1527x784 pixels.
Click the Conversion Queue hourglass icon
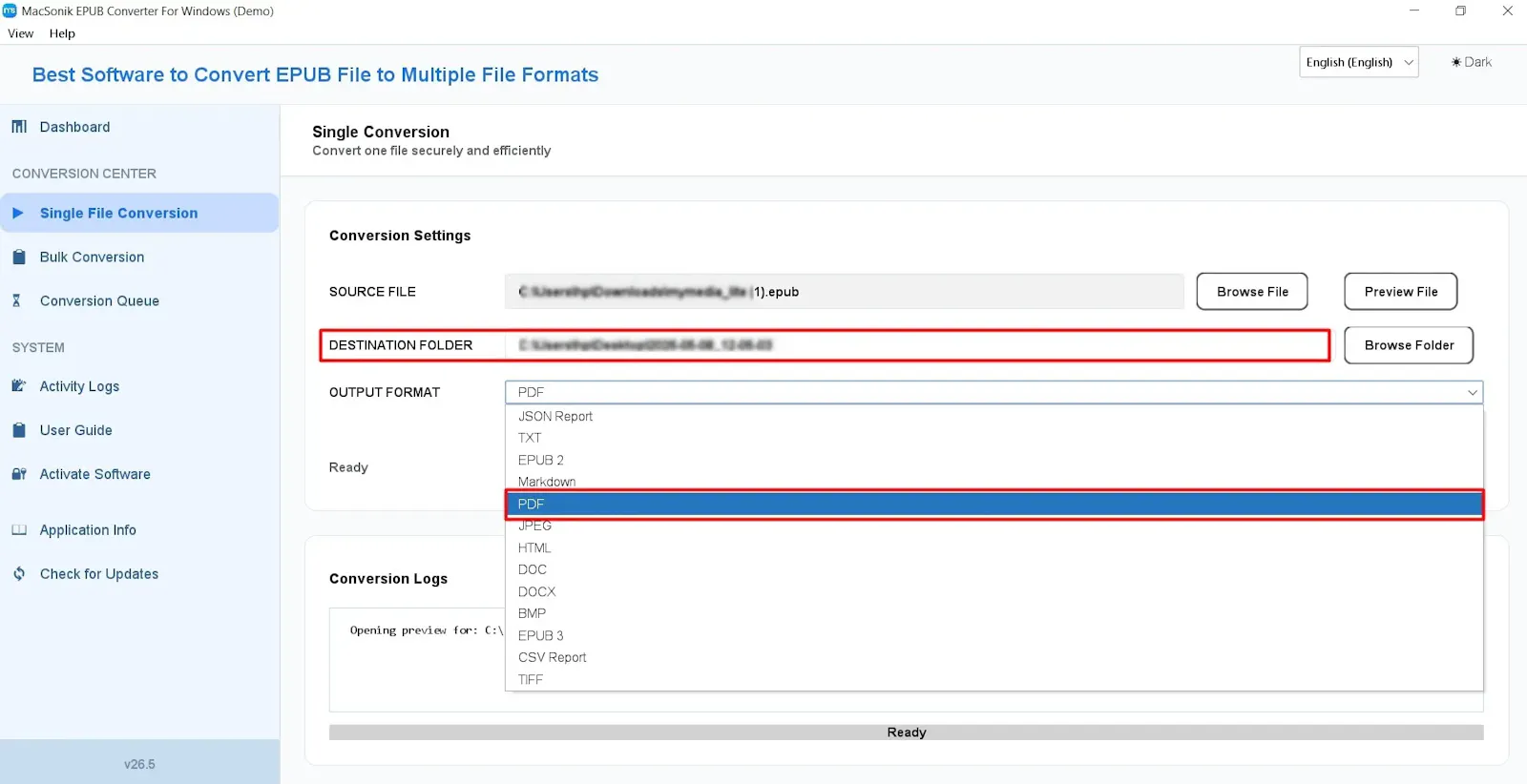[x=16, y=300]
